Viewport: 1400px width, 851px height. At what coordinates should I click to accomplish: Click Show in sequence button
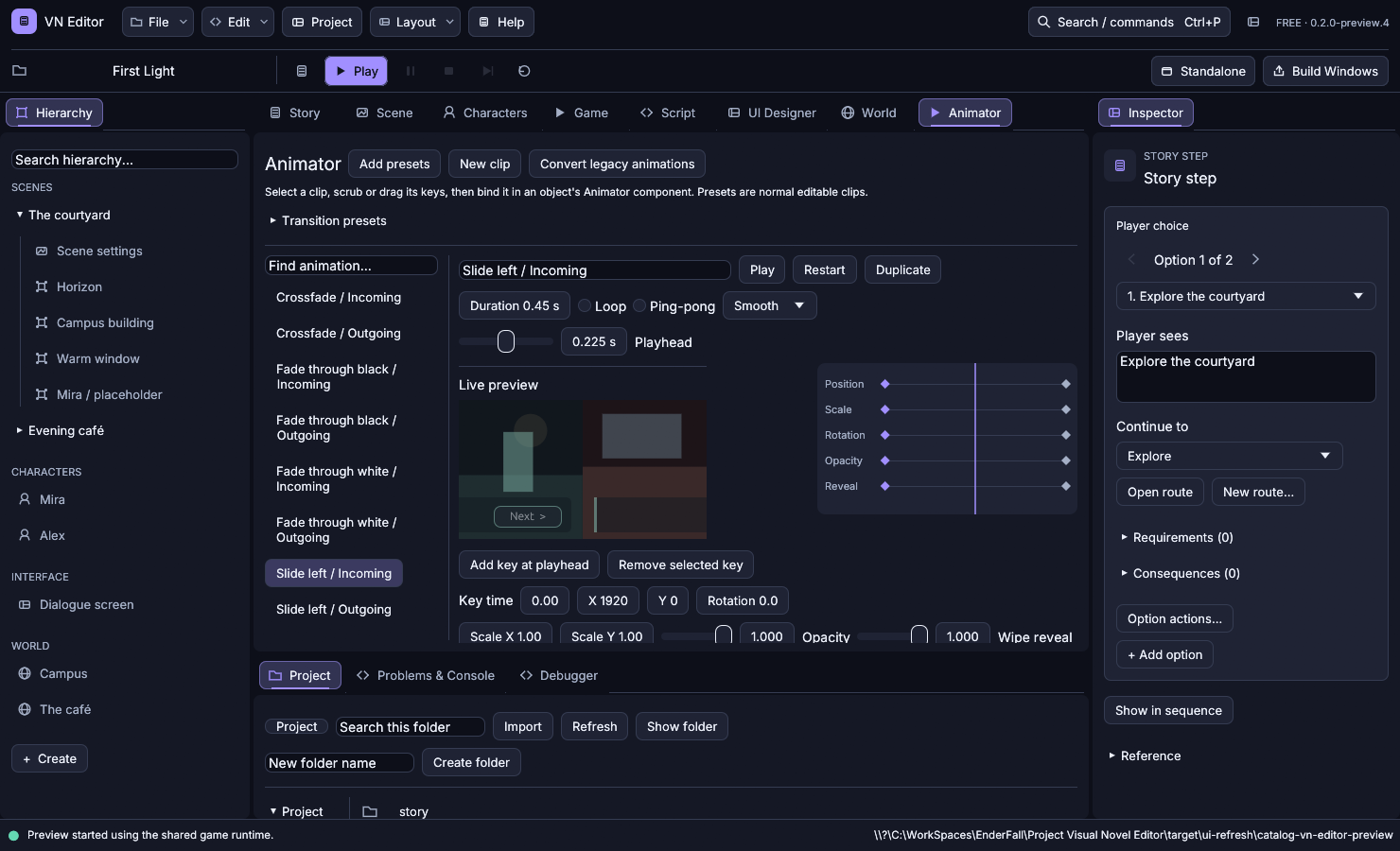[1168, 710]
